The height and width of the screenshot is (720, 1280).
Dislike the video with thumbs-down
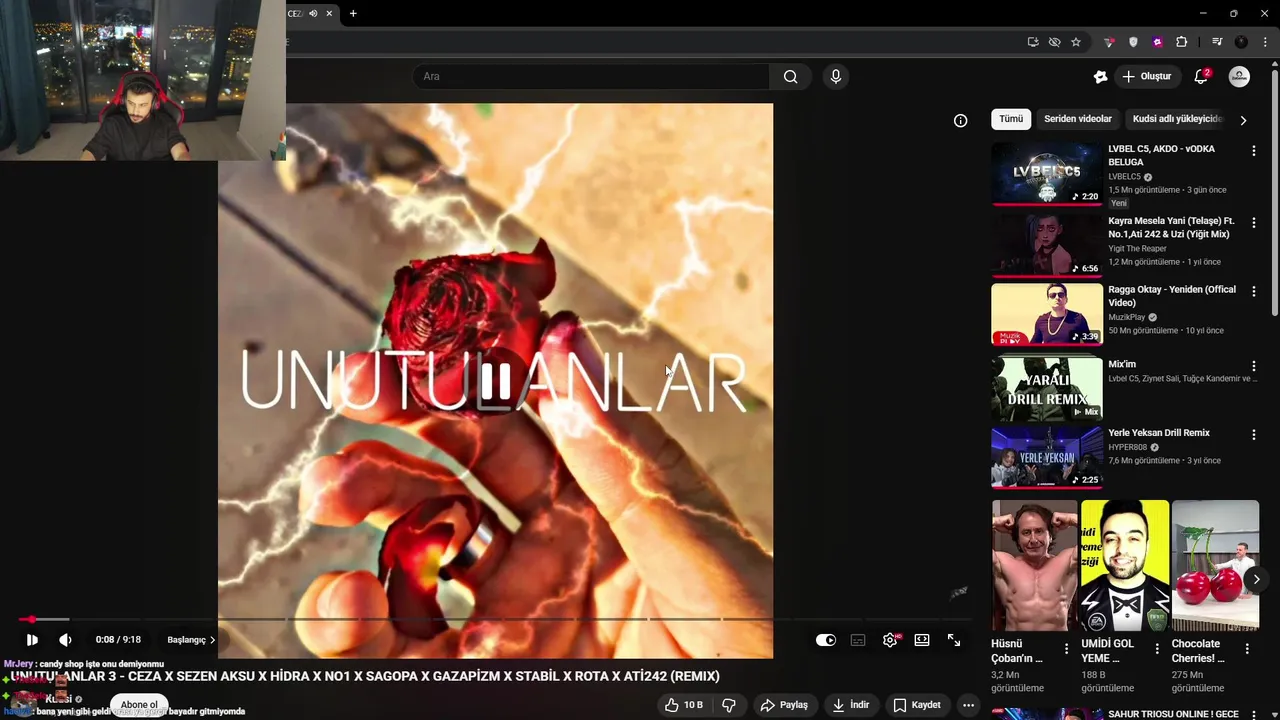(728, 705)
